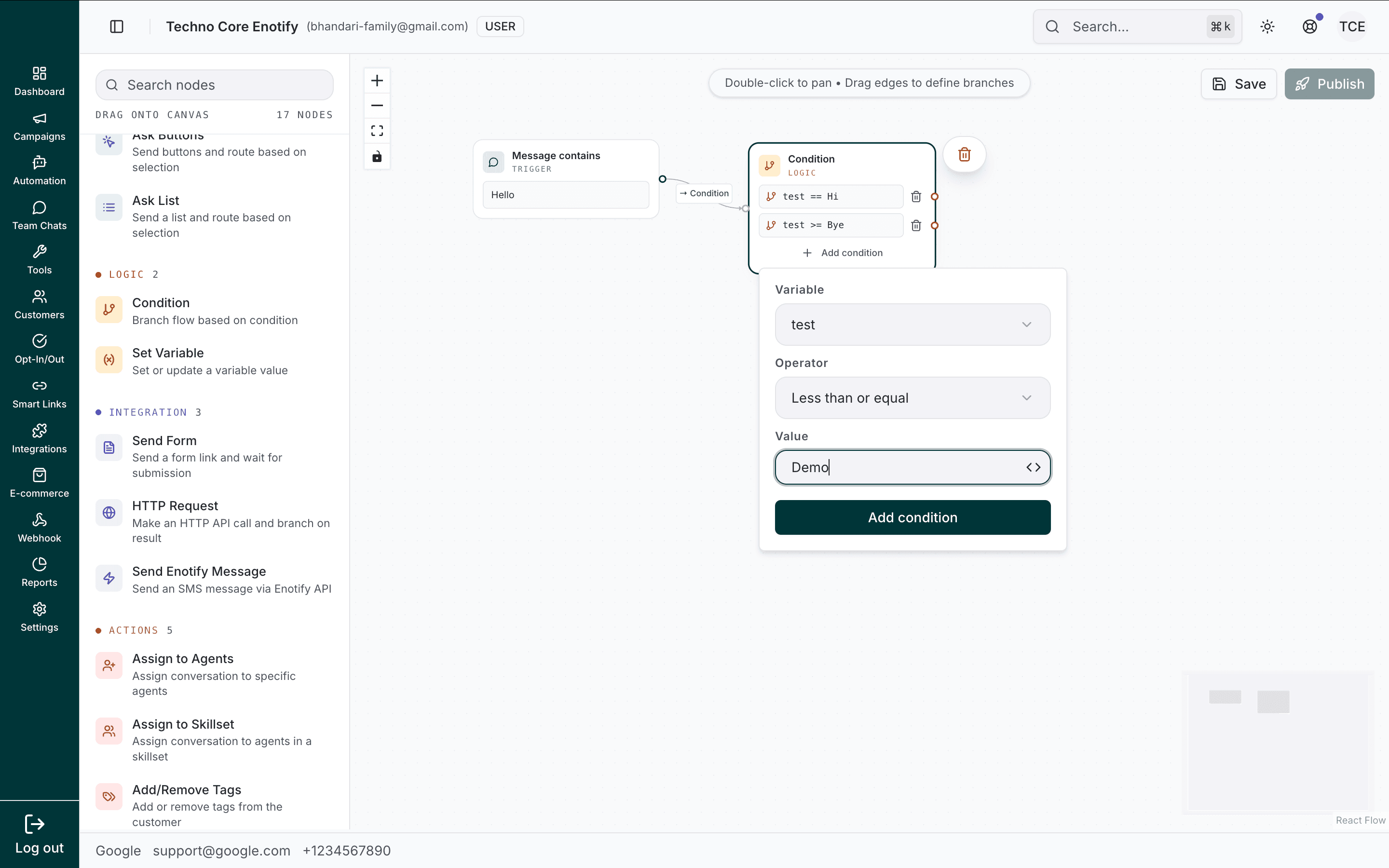Select the Ask List node icon

coord(109,208)
